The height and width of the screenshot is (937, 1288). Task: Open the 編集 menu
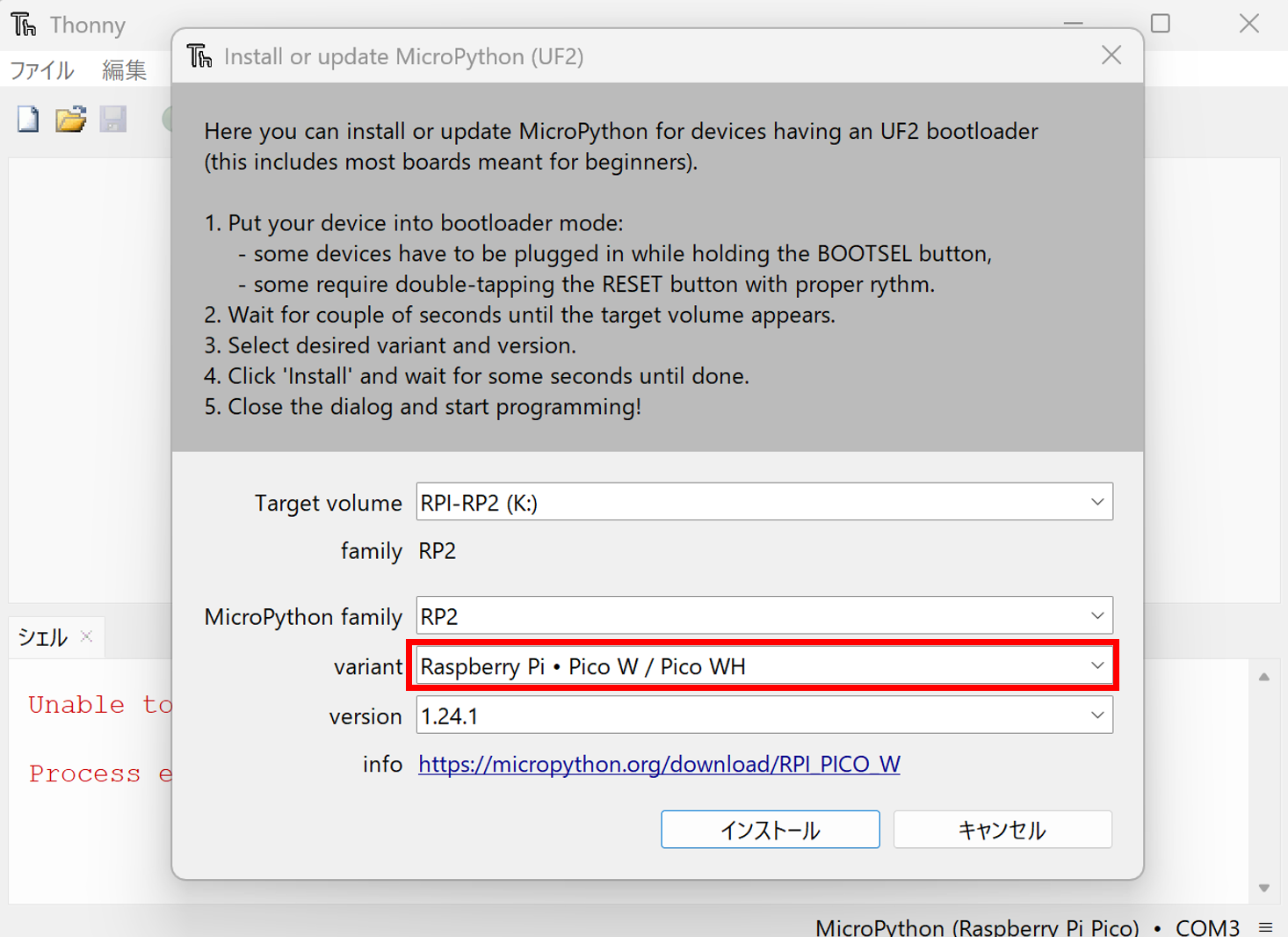click(123, 69)
